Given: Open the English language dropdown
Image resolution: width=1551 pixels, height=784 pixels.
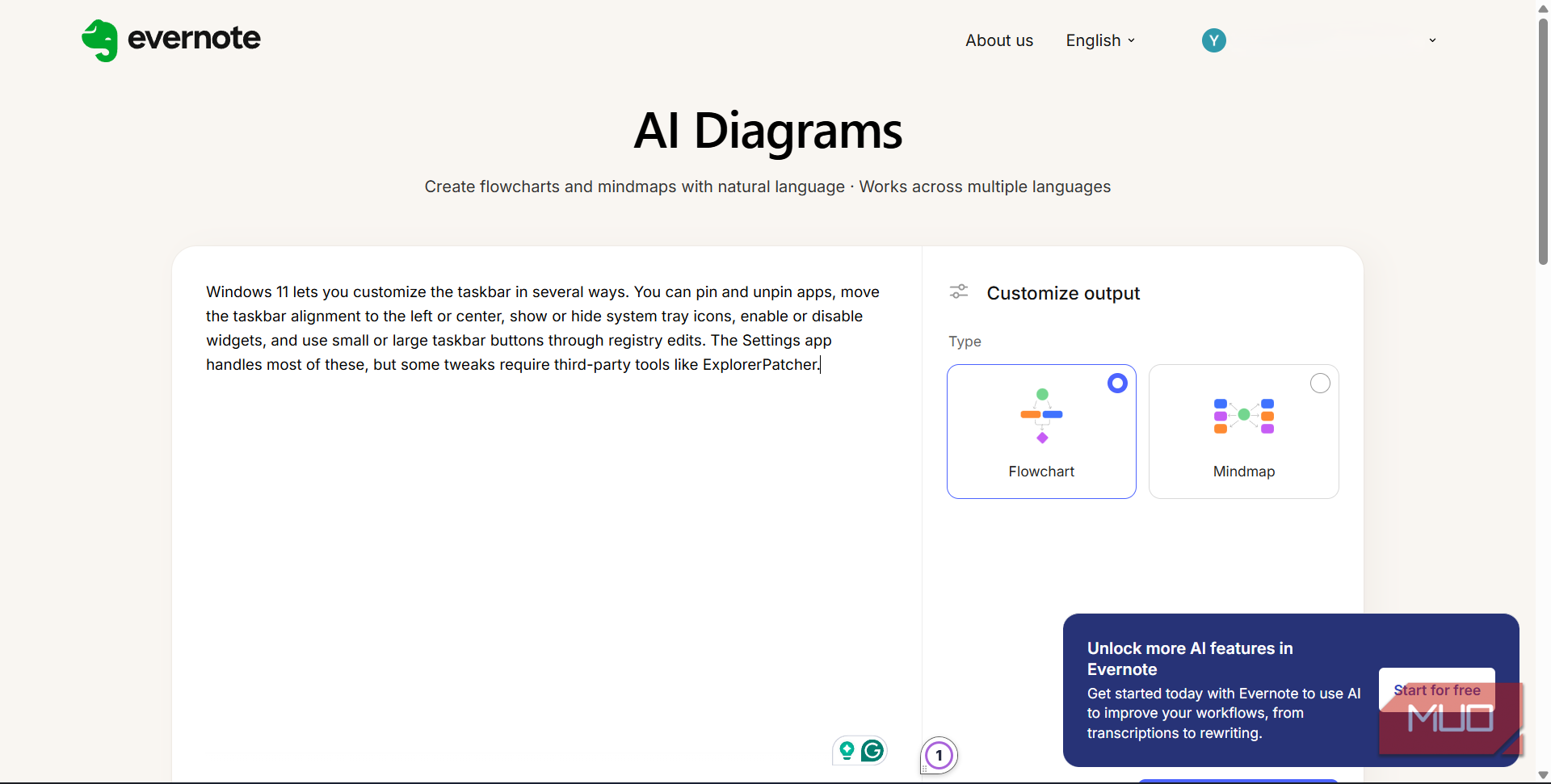Looking at the screenshot, I should tap(1100, 40).
